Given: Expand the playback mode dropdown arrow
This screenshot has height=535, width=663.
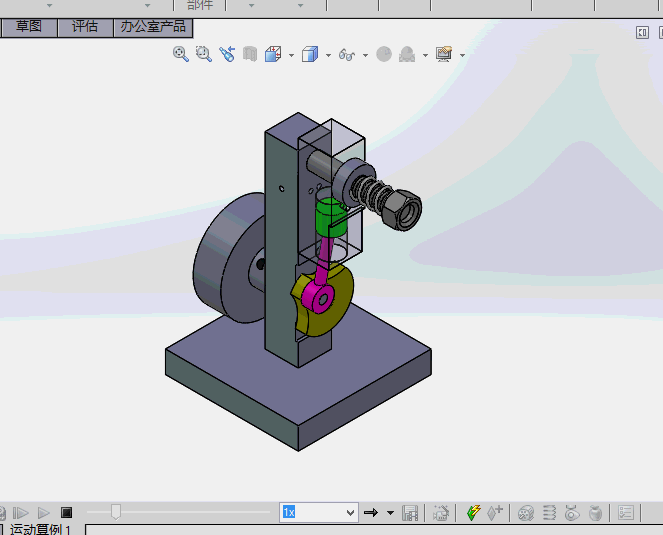Looking at the screenshot, I should 390,513.
